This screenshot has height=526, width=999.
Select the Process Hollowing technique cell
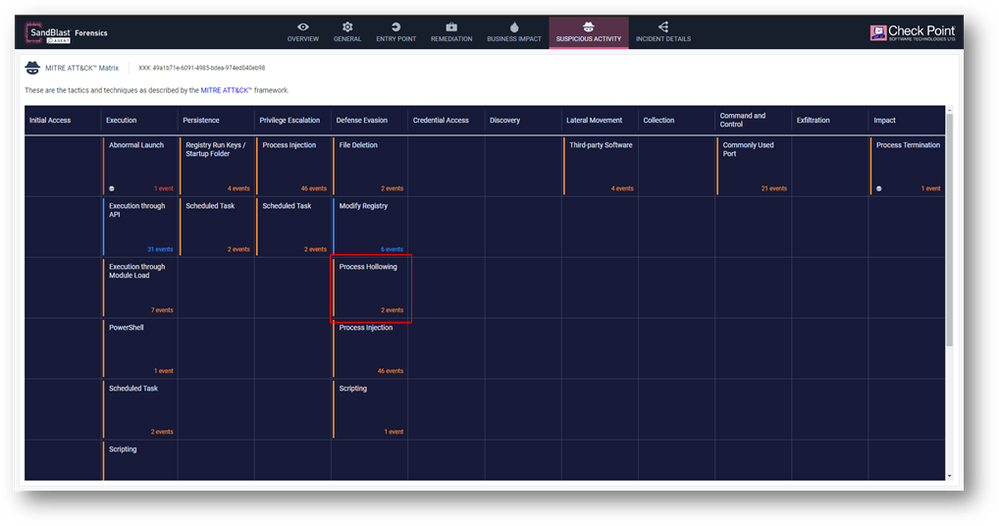click(x=371, y=289)
